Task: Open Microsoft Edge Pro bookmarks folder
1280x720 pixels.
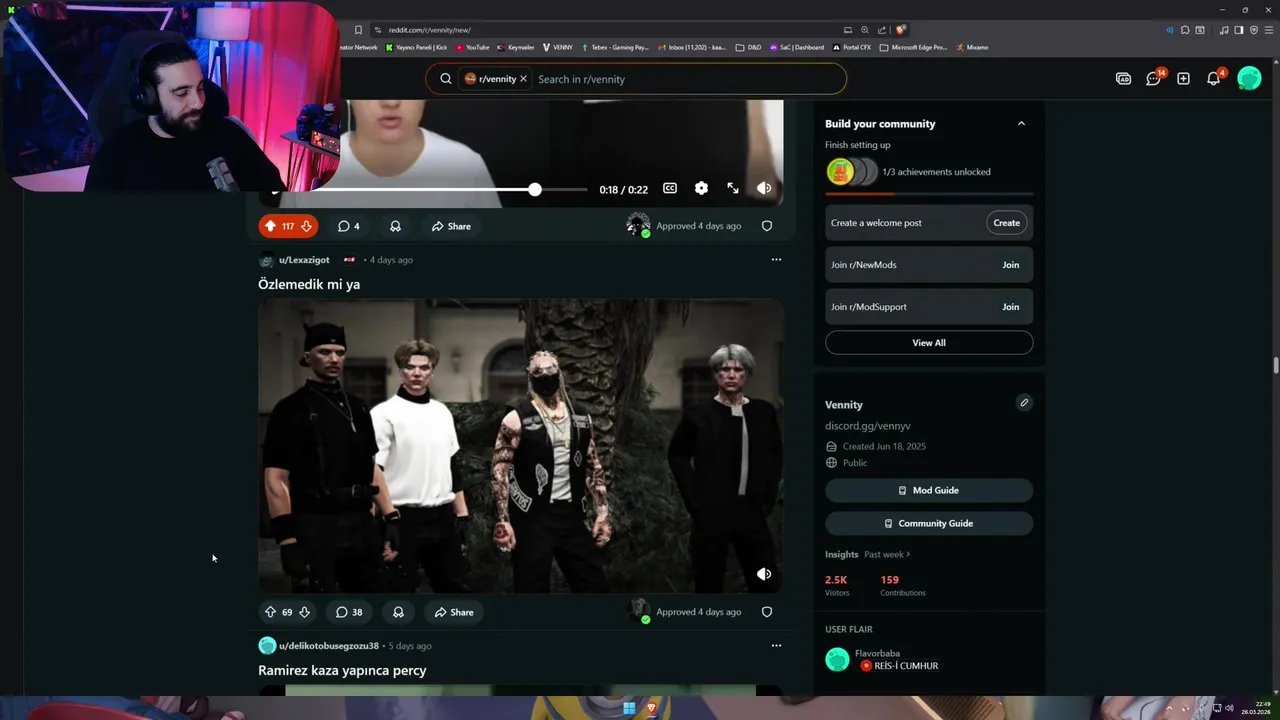Action: [913, 47]
